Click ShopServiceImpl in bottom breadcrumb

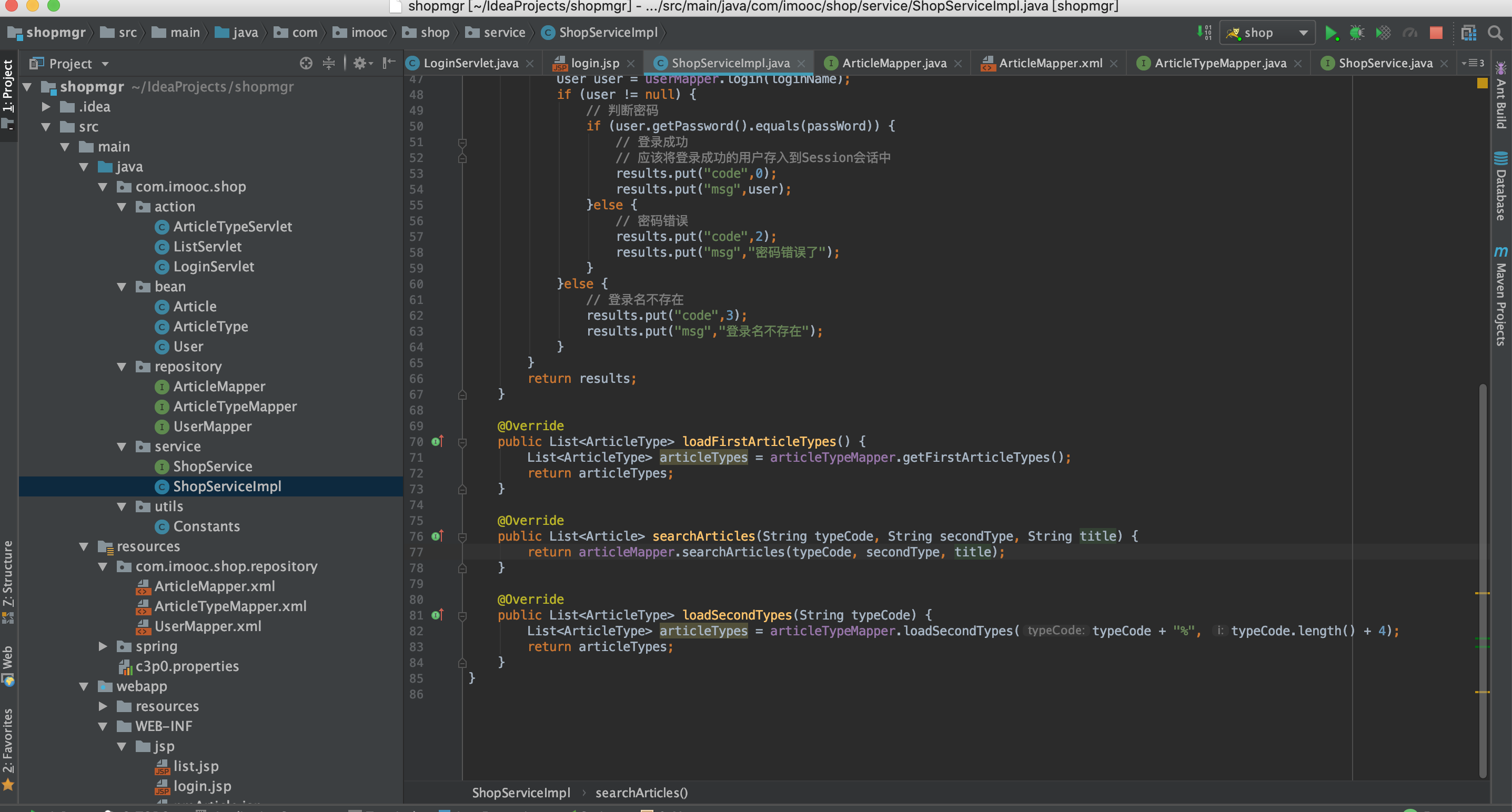[521, 793]
